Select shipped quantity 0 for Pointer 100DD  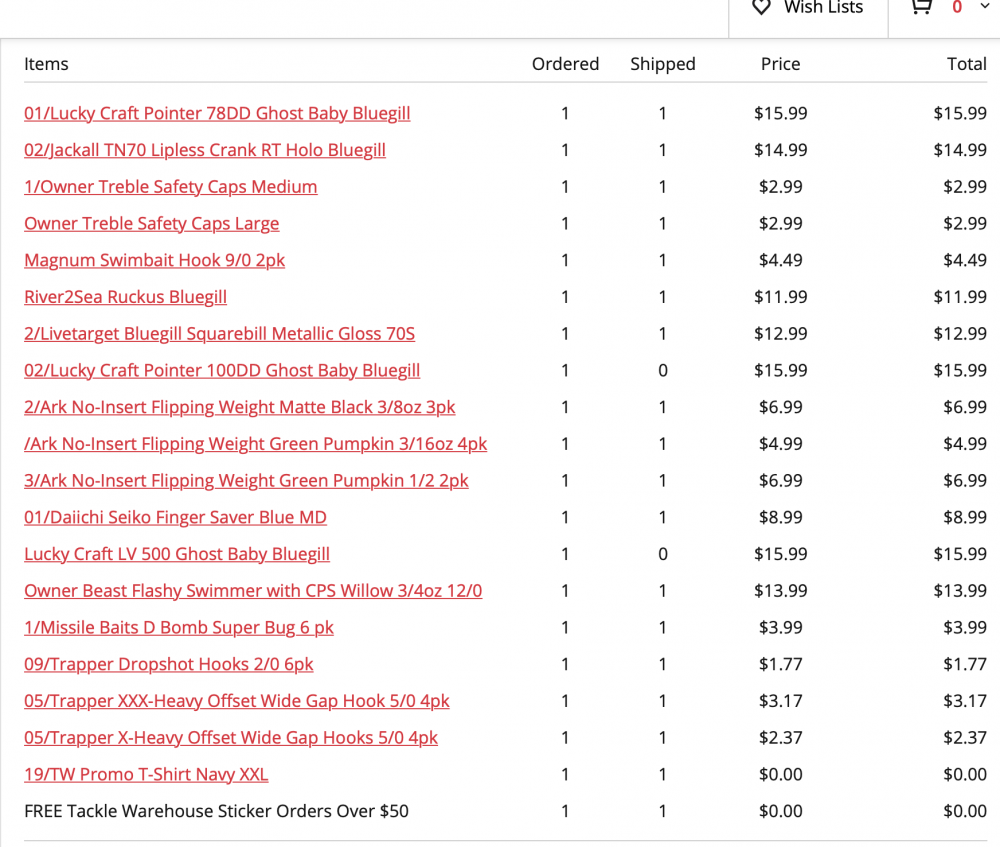point(663,371)
